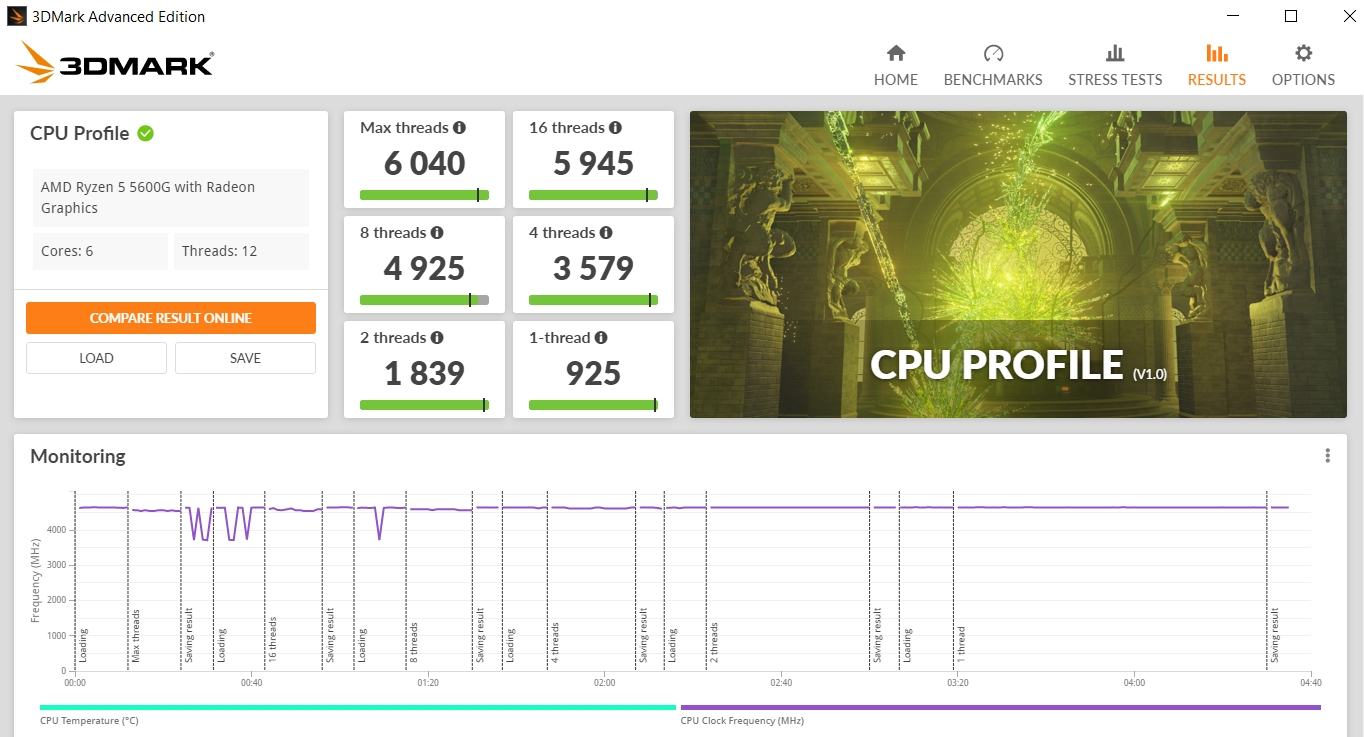Click the green validation checkmark next to CPU Profile
This screenshot has height=737, width=1364.
(146, 133)
